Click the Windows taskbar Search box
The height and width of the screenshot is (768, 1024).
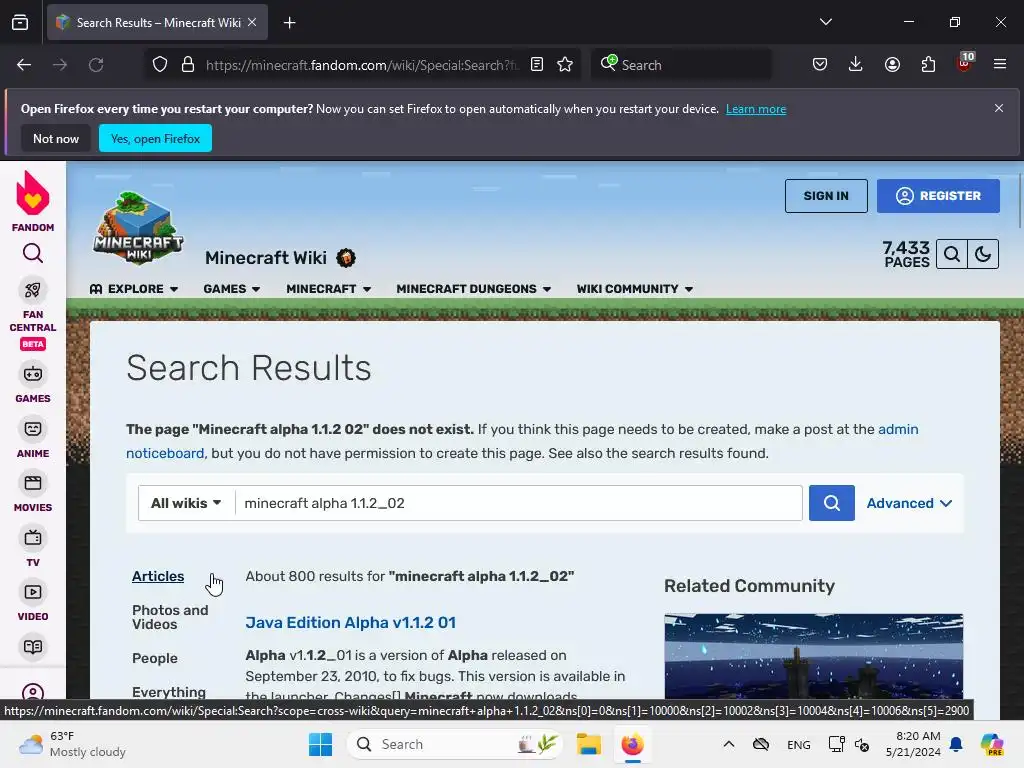point(455,744)
